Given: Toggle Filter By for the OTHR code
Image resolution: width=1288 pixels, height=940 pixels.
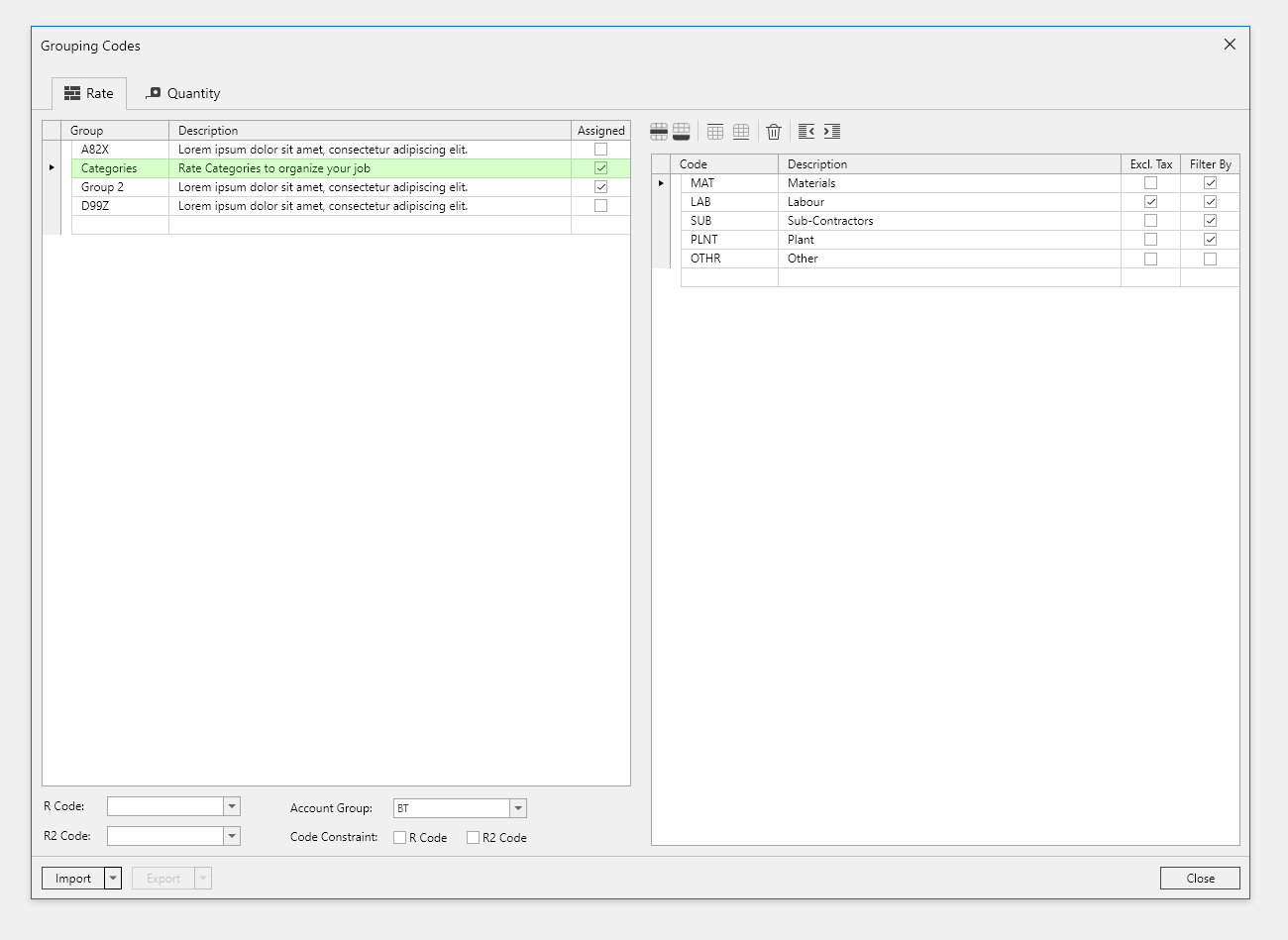Looking at the screenshot, I should pos(1210,259).
